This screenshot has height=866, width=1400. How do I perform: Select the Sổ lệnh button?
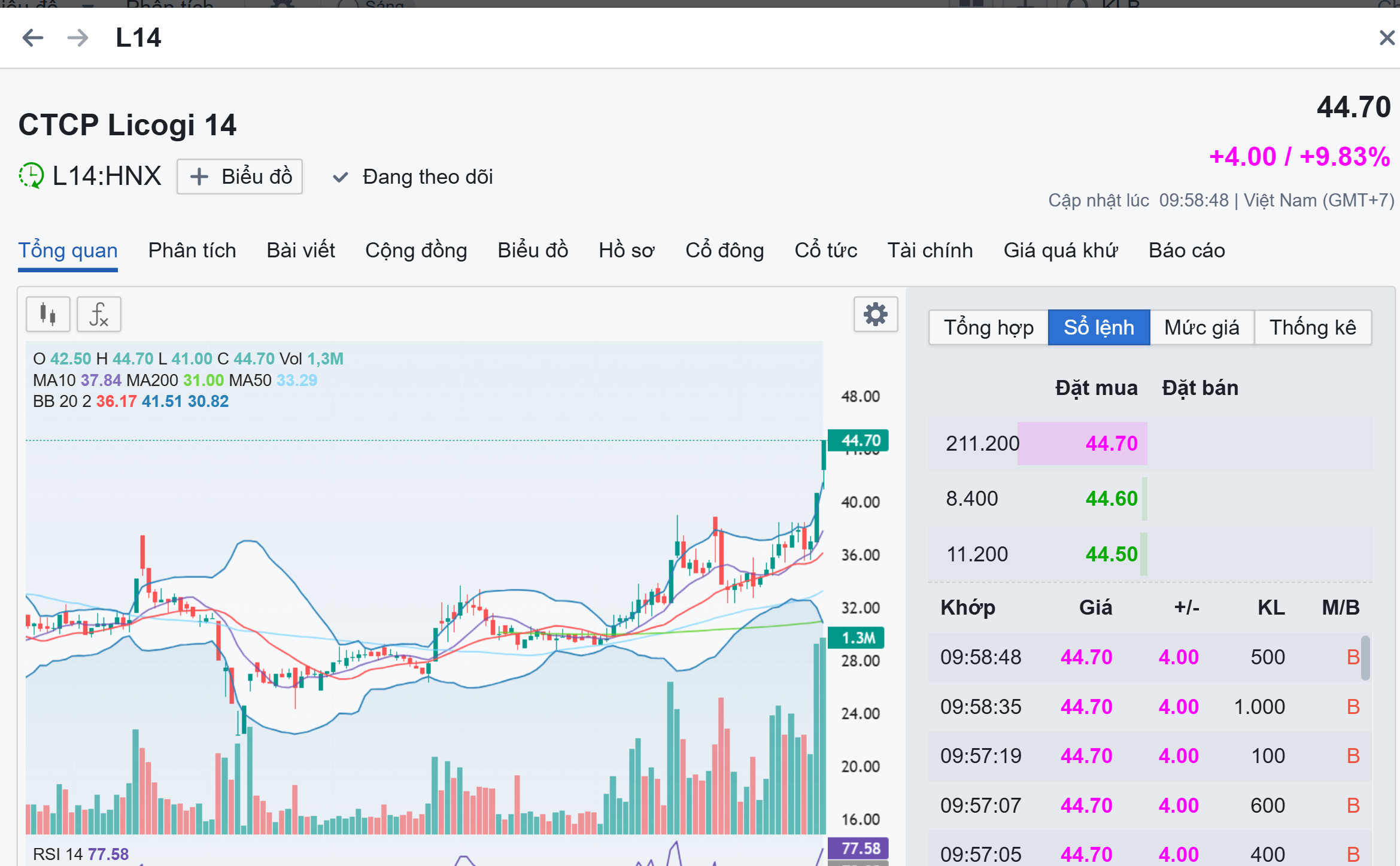click(1099, 327)
